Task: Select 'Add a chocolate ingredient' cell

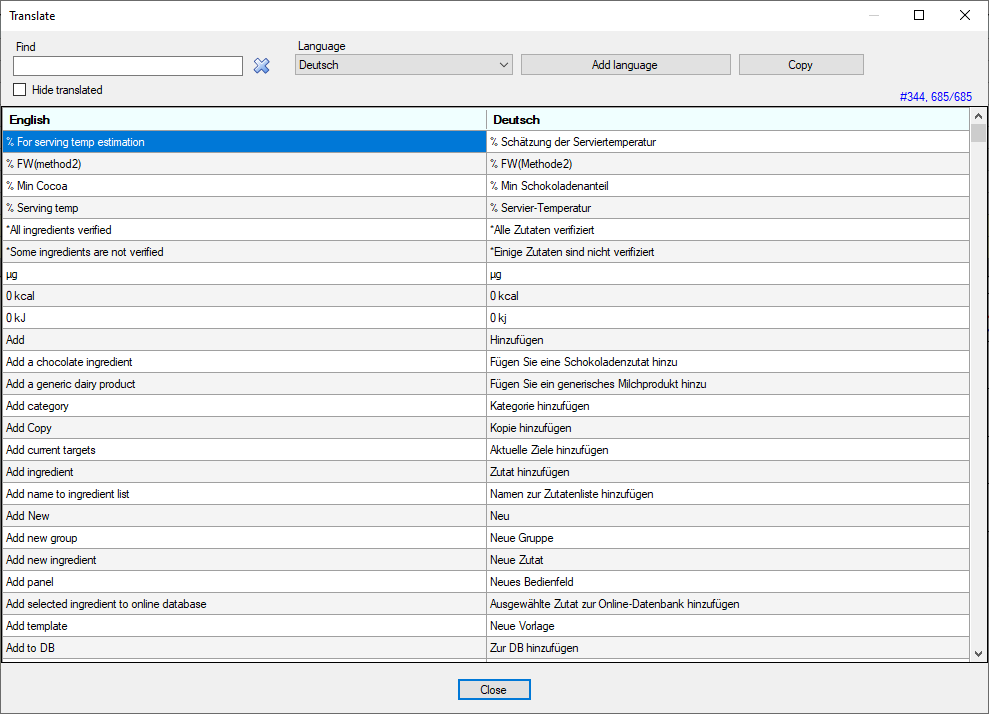Action: 245,362
